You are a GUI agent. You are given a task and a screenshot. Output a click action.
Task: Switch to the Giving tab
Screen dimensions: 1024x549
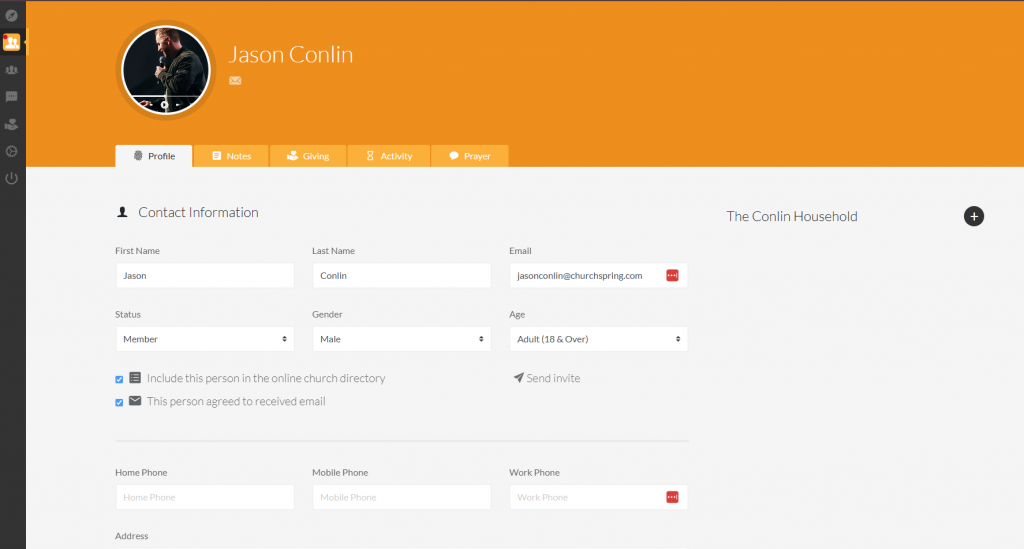(308, 156)
